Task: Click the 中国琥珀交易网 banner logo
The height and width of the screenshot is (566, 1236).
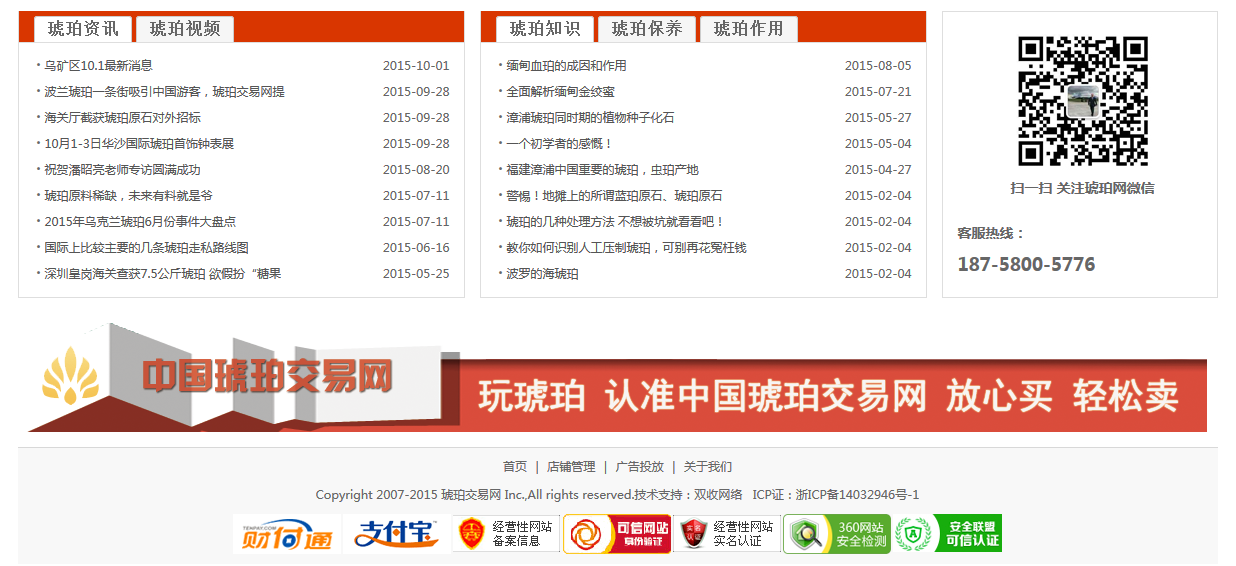Action: click(267, 376)
